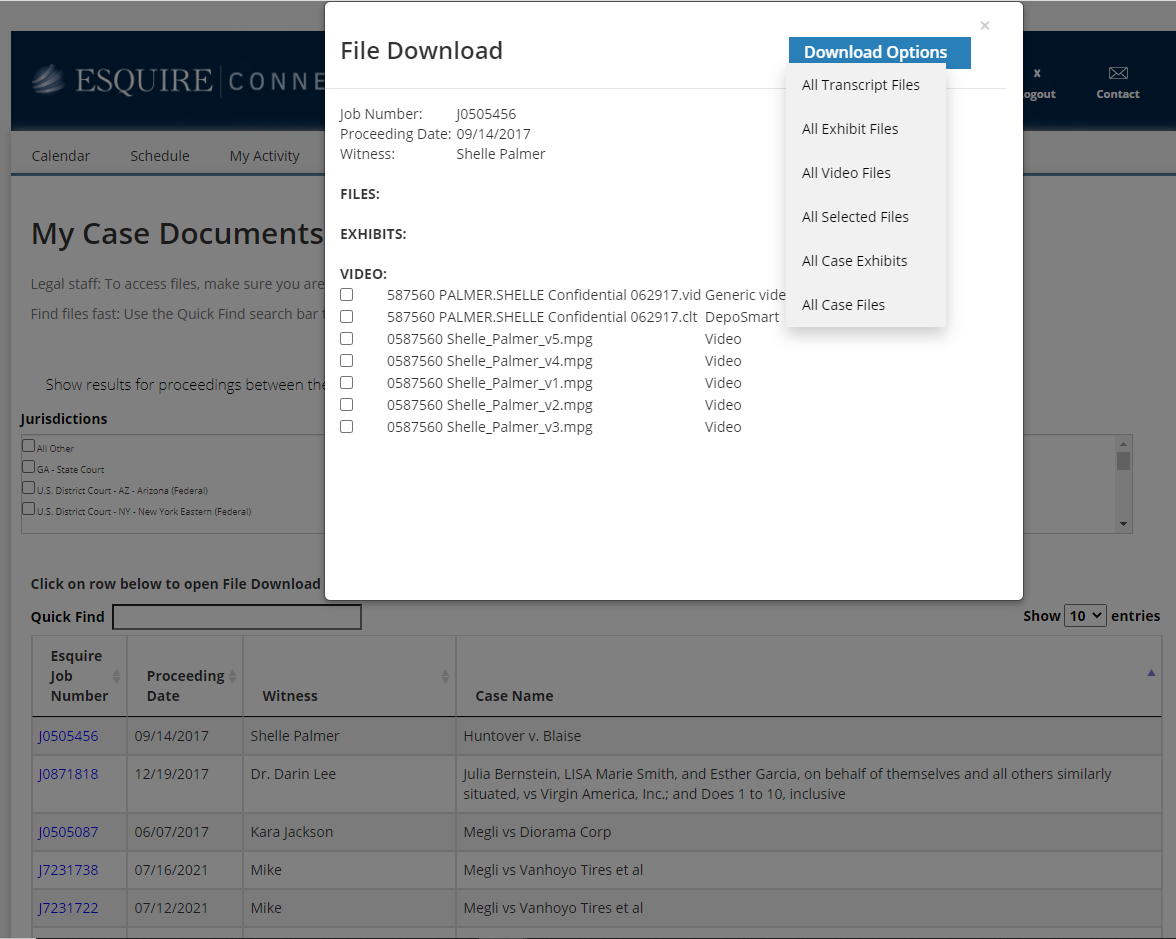Check the Shelle_Palmer_v5.mpg video checkbox
Image resolution: width=1176 pixels, height=939 pixels.
pos(347,339)
